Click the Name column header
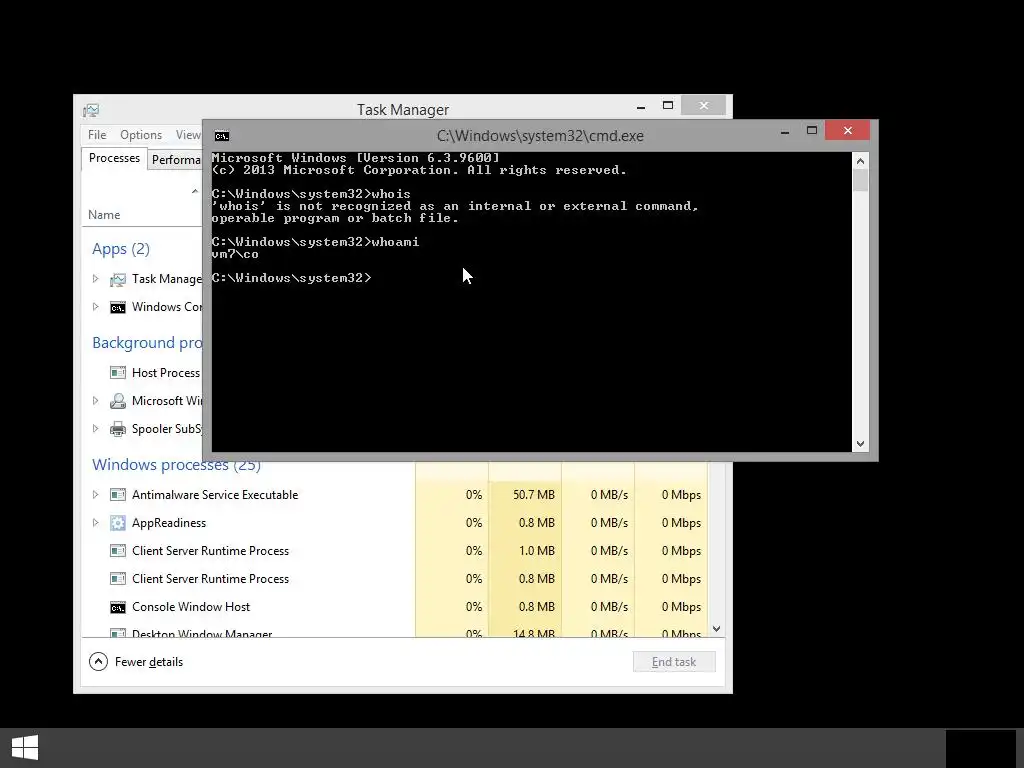The image size is (1024, 768). click(x=104, y=215)
